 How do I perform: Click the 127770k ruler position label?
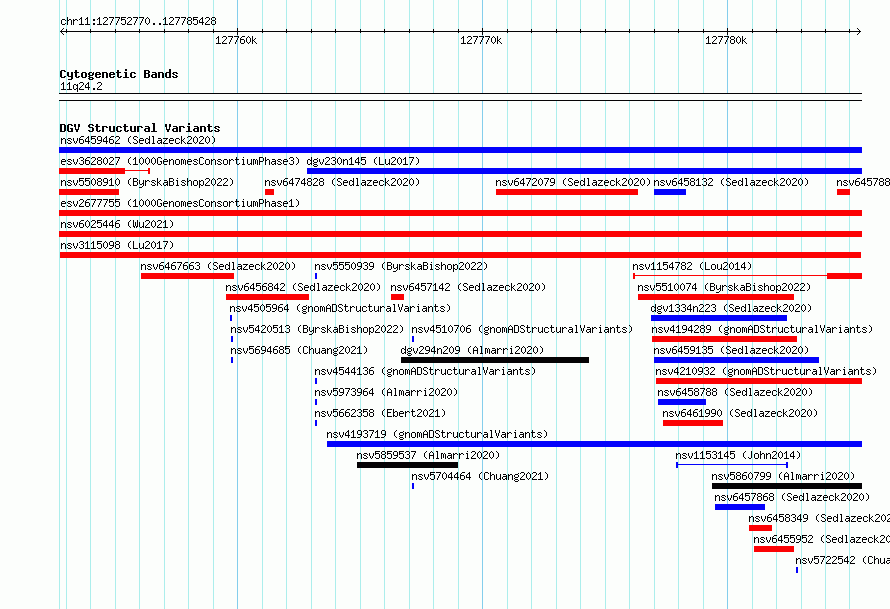coord(481,40)
